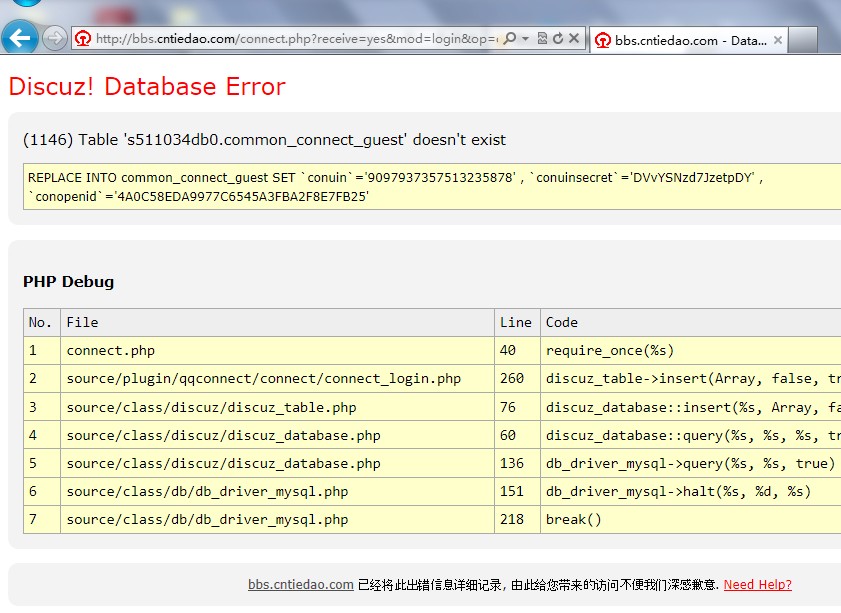Click row number 7 cell
841x613 pixels.
coord(41,519)
